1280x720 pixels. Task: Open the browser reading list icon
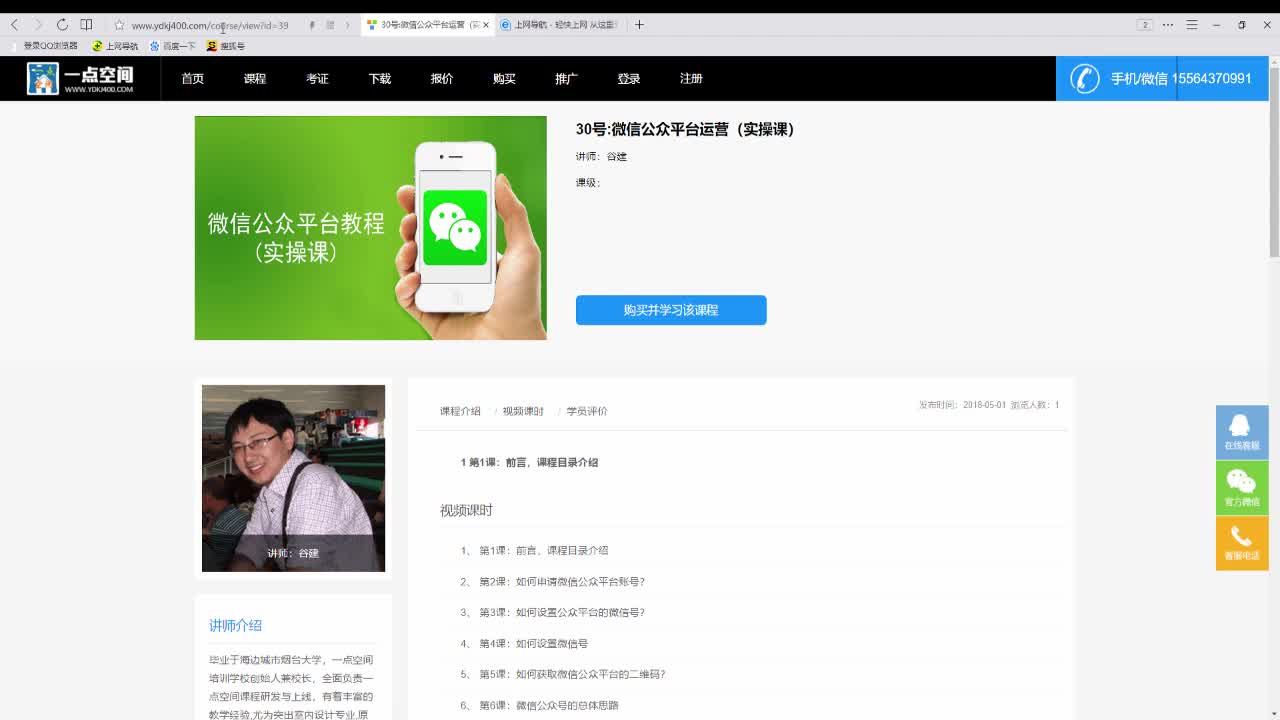pyautogui.click(x=85, y=23)
